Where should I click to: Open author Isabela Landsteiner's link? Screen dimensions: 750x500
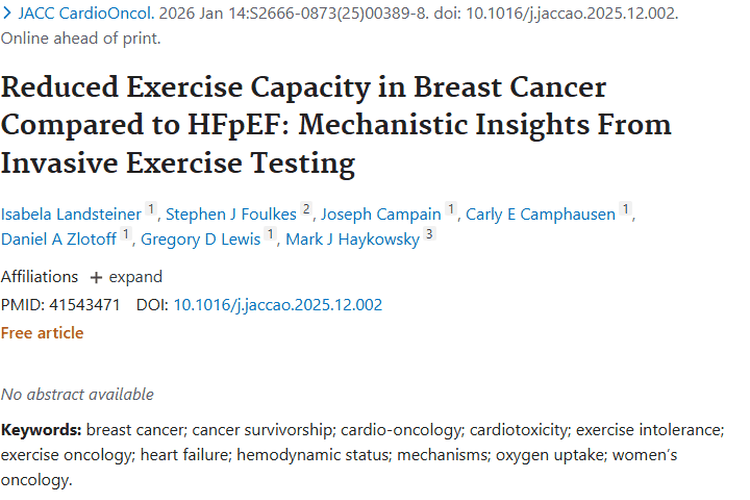(x=71, y=212)
